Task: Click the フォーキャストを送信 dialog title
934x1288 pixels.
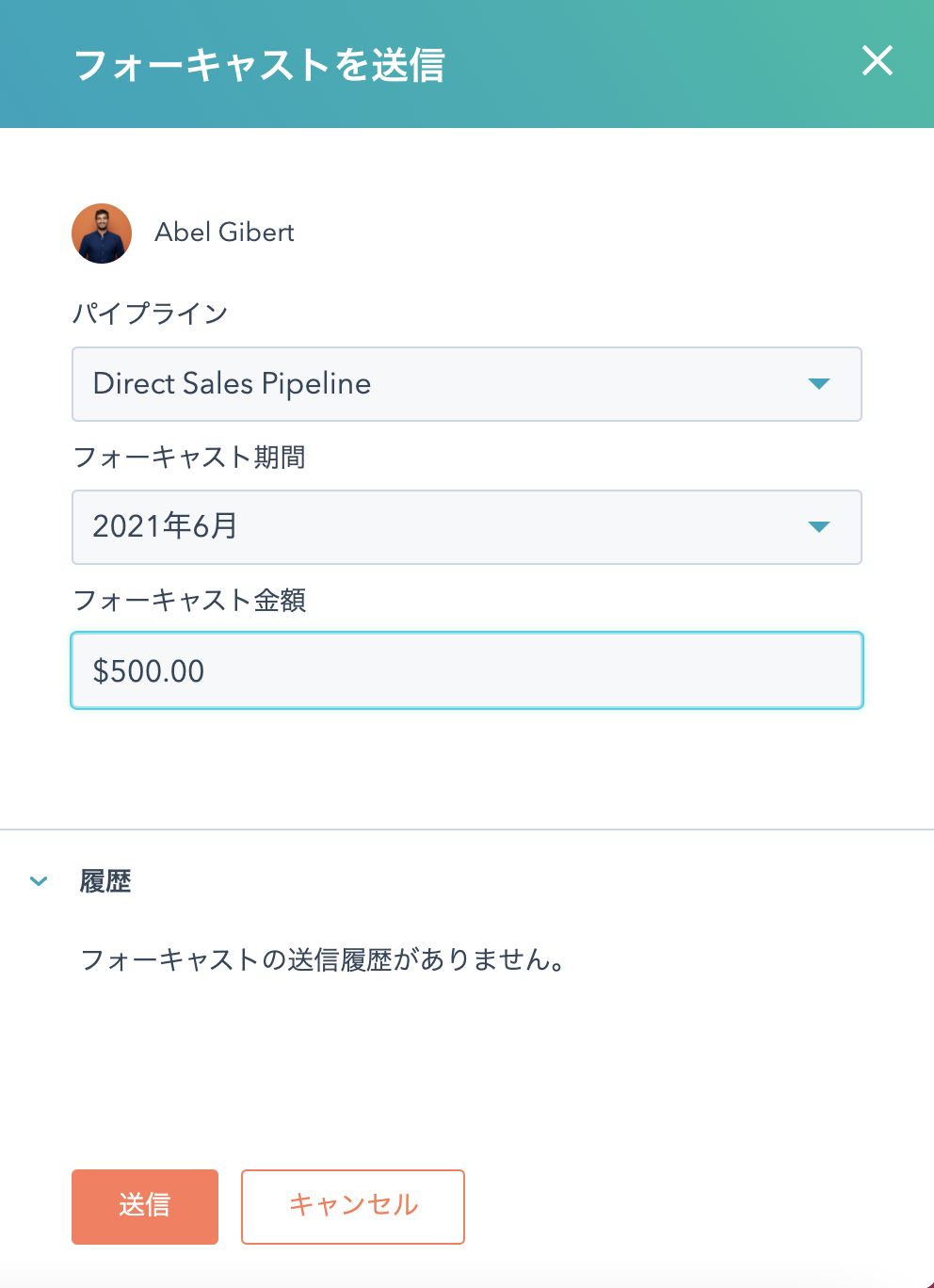Action: [259, 65]
